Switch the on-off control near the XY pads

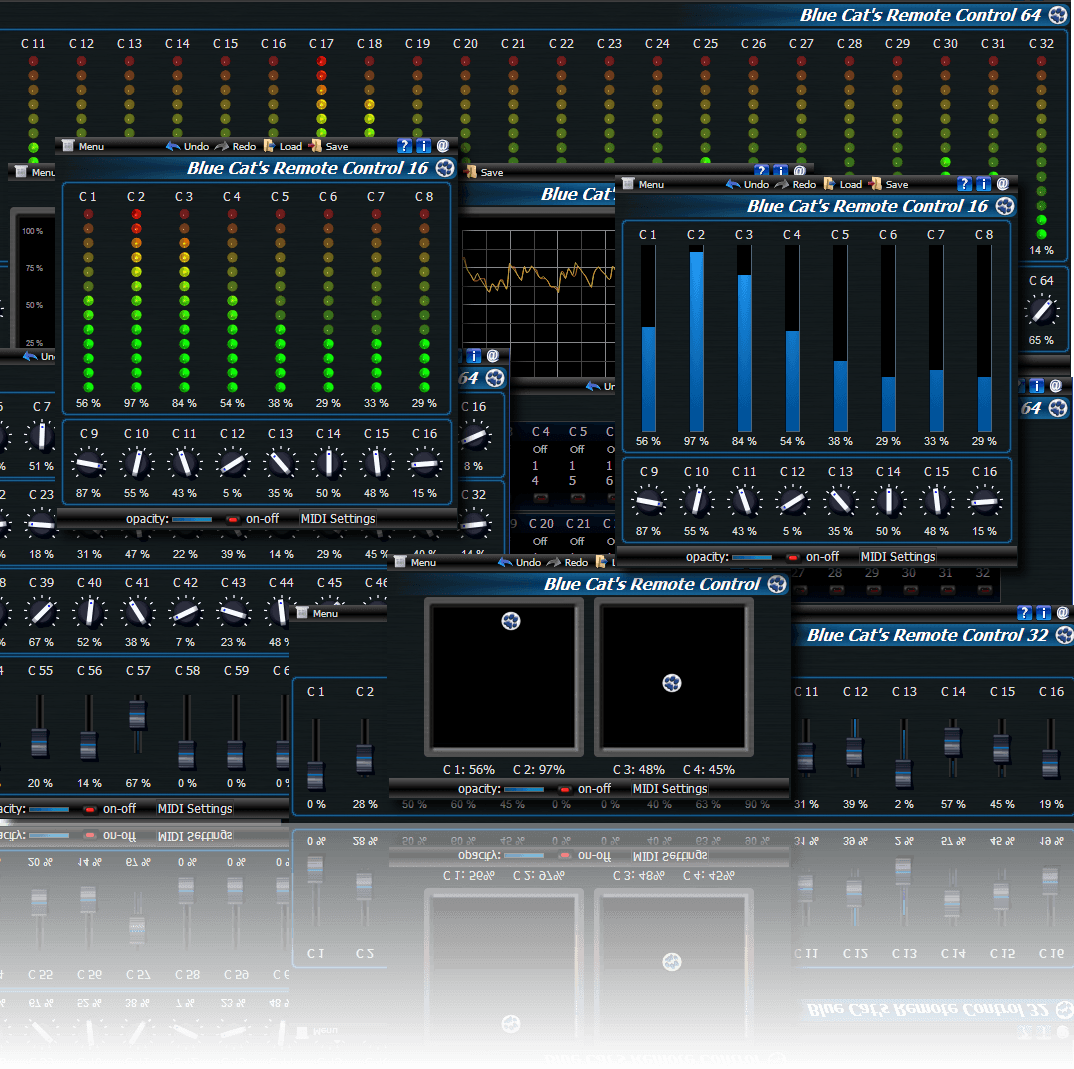(x=565, y=789)
